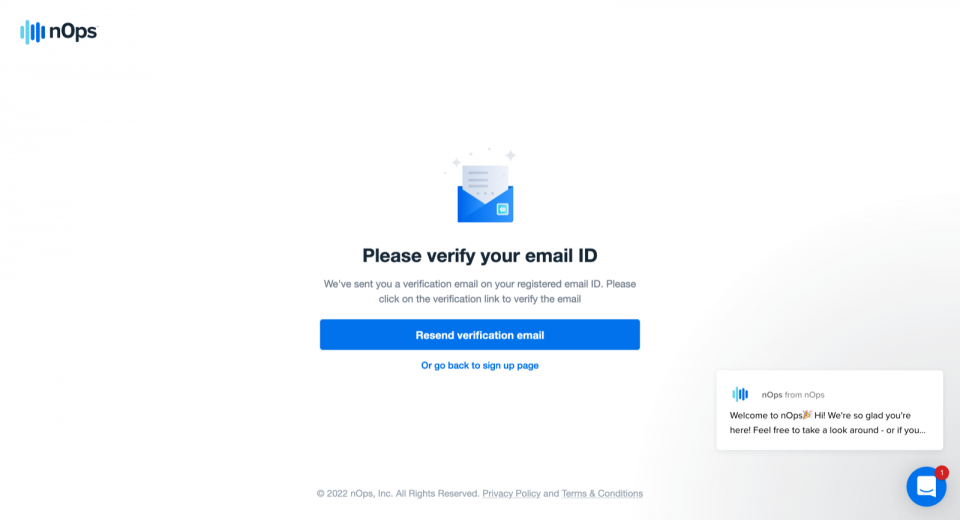The image size is (960, 520).
Task: Click the large sparkle star above envelope
Action: pos(510,155)
